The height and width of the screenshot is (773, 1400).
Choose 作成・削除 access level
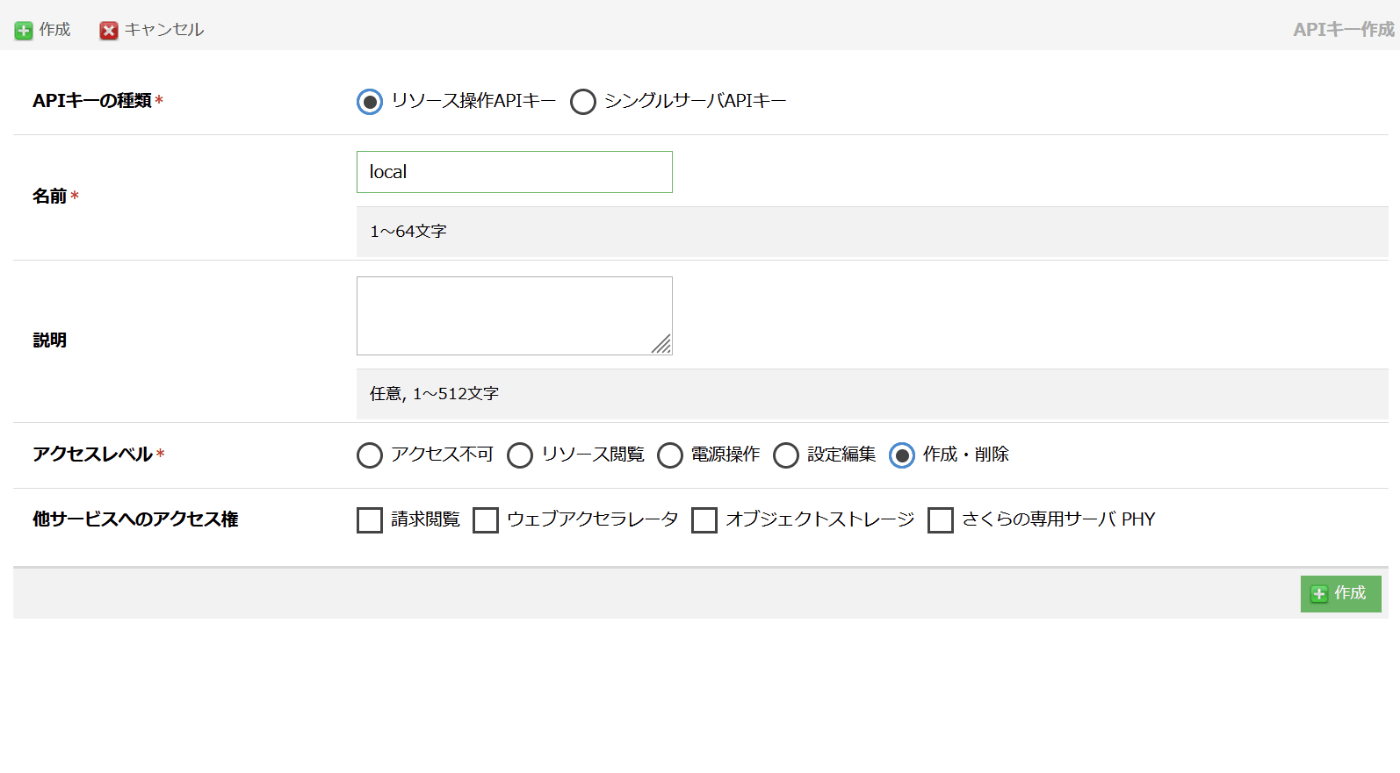902,455
